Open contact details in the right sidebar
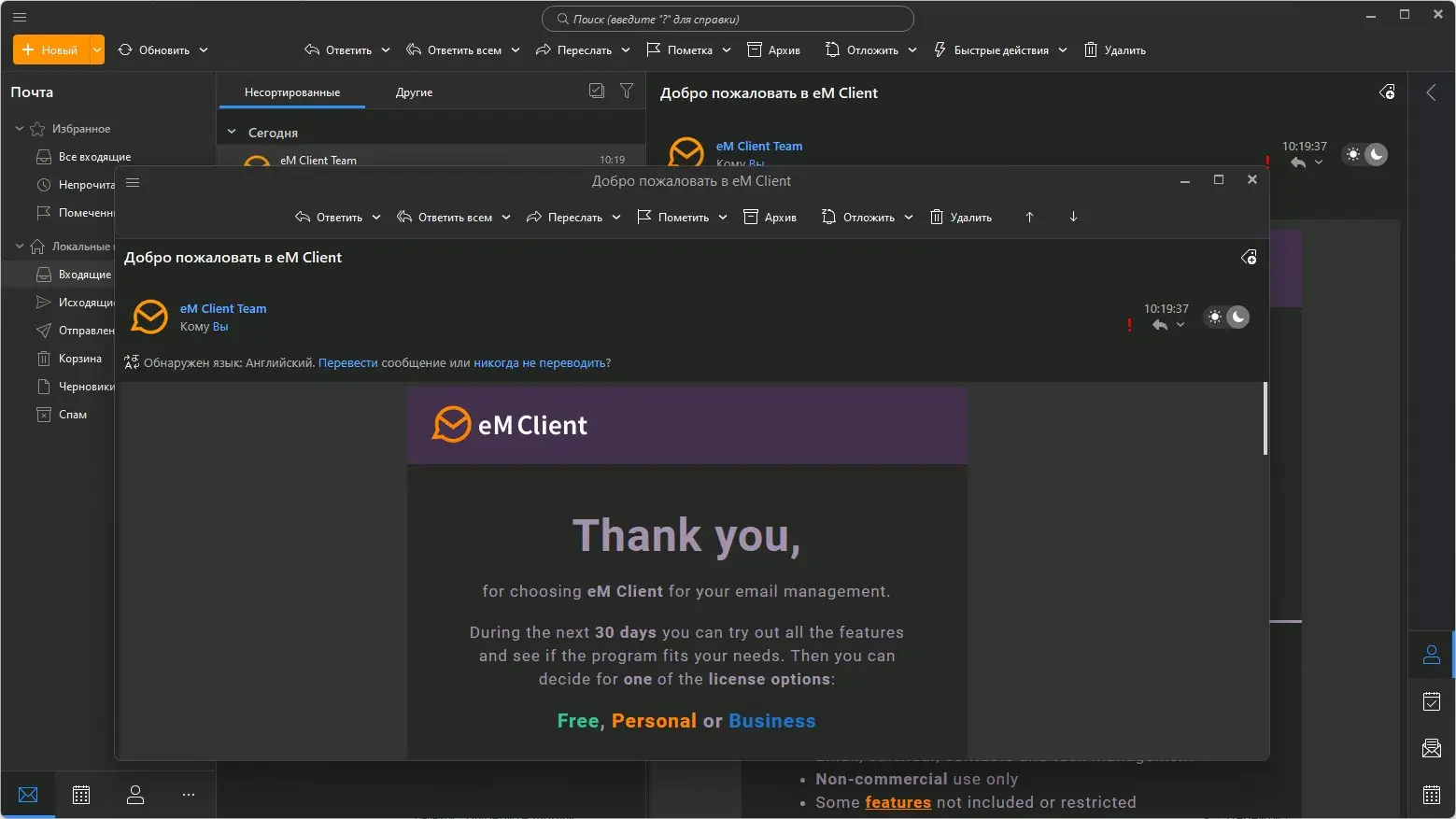 (1432, 655)
